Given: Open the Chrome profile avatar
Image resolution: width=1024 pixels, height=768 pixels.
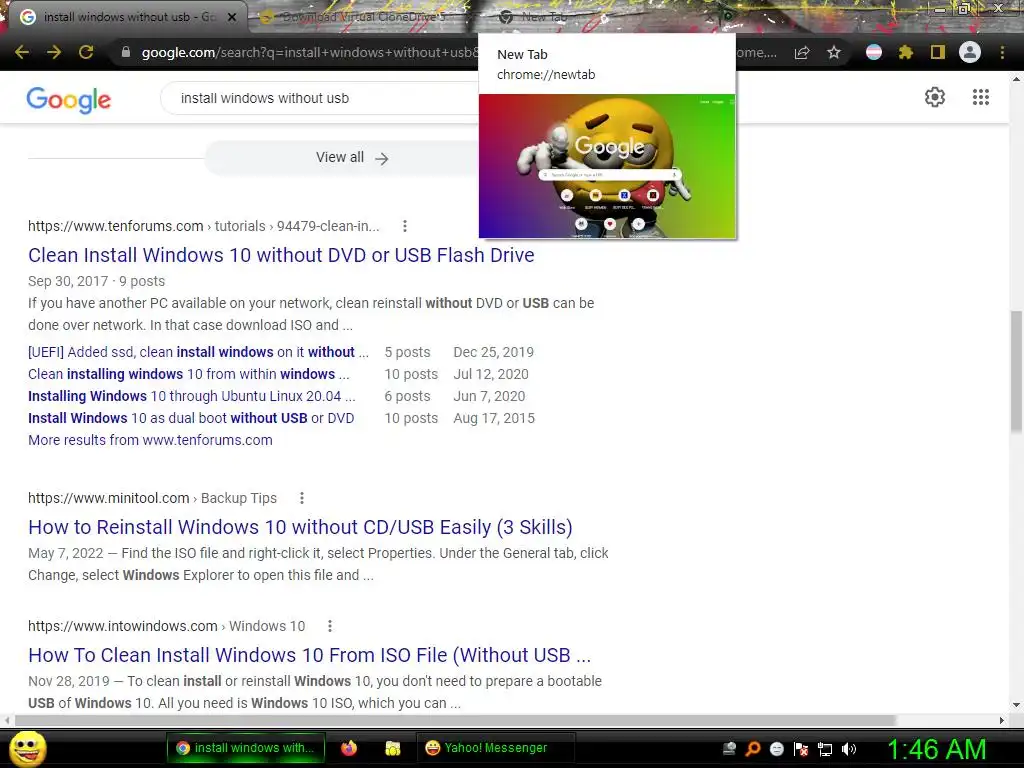Looking at the screenshot, I should pyautogui.click(x=970, y=52).
